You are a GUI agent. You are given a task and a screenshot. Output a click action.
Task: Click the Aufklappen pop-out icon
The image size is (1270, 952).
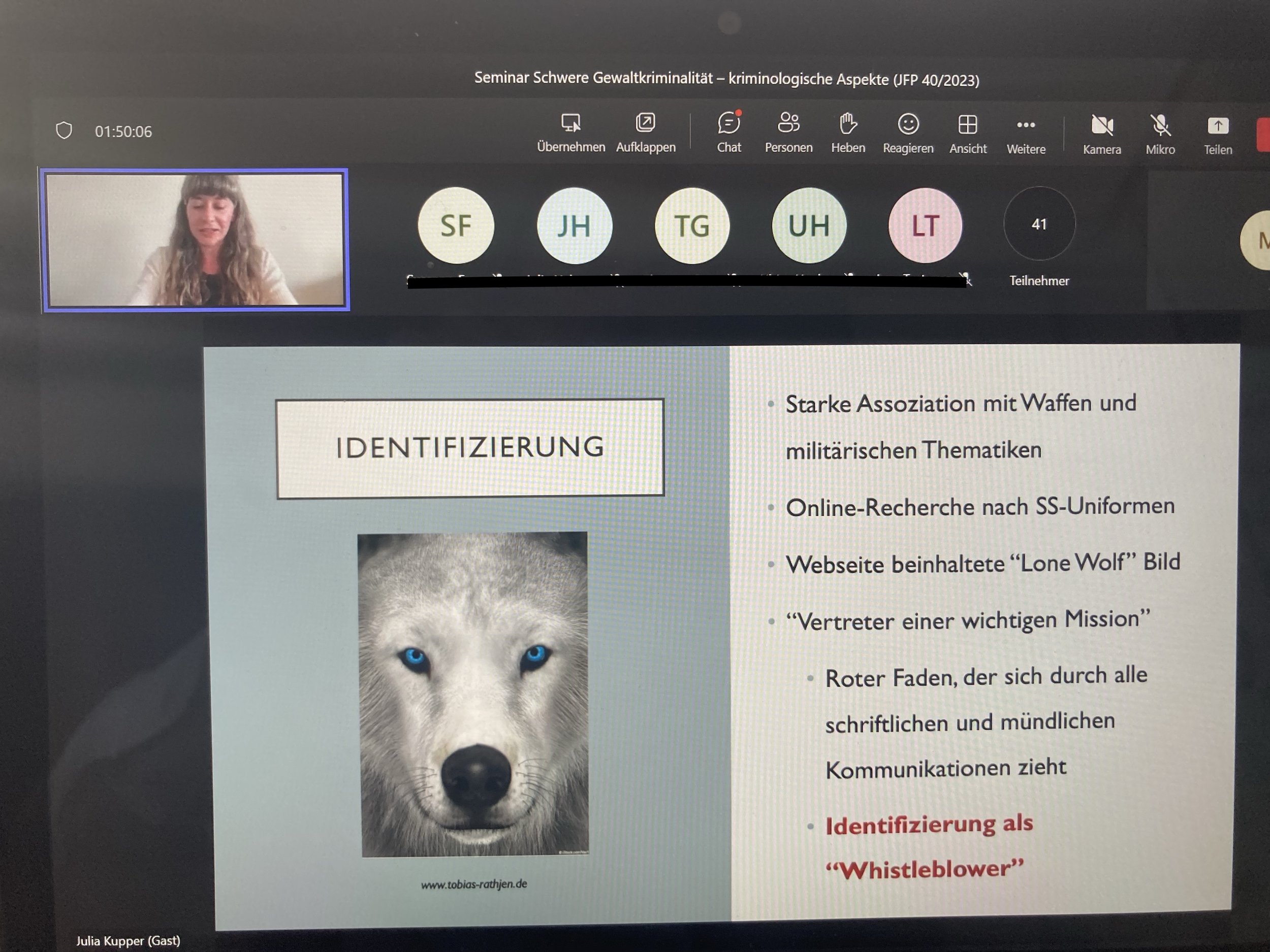[x=645, y=123]
